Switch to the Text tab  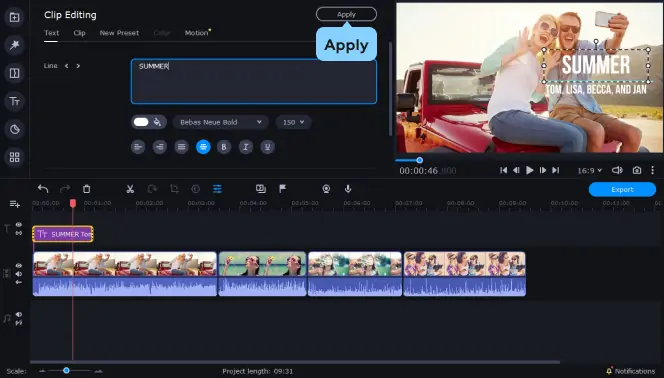pos(51,33)
